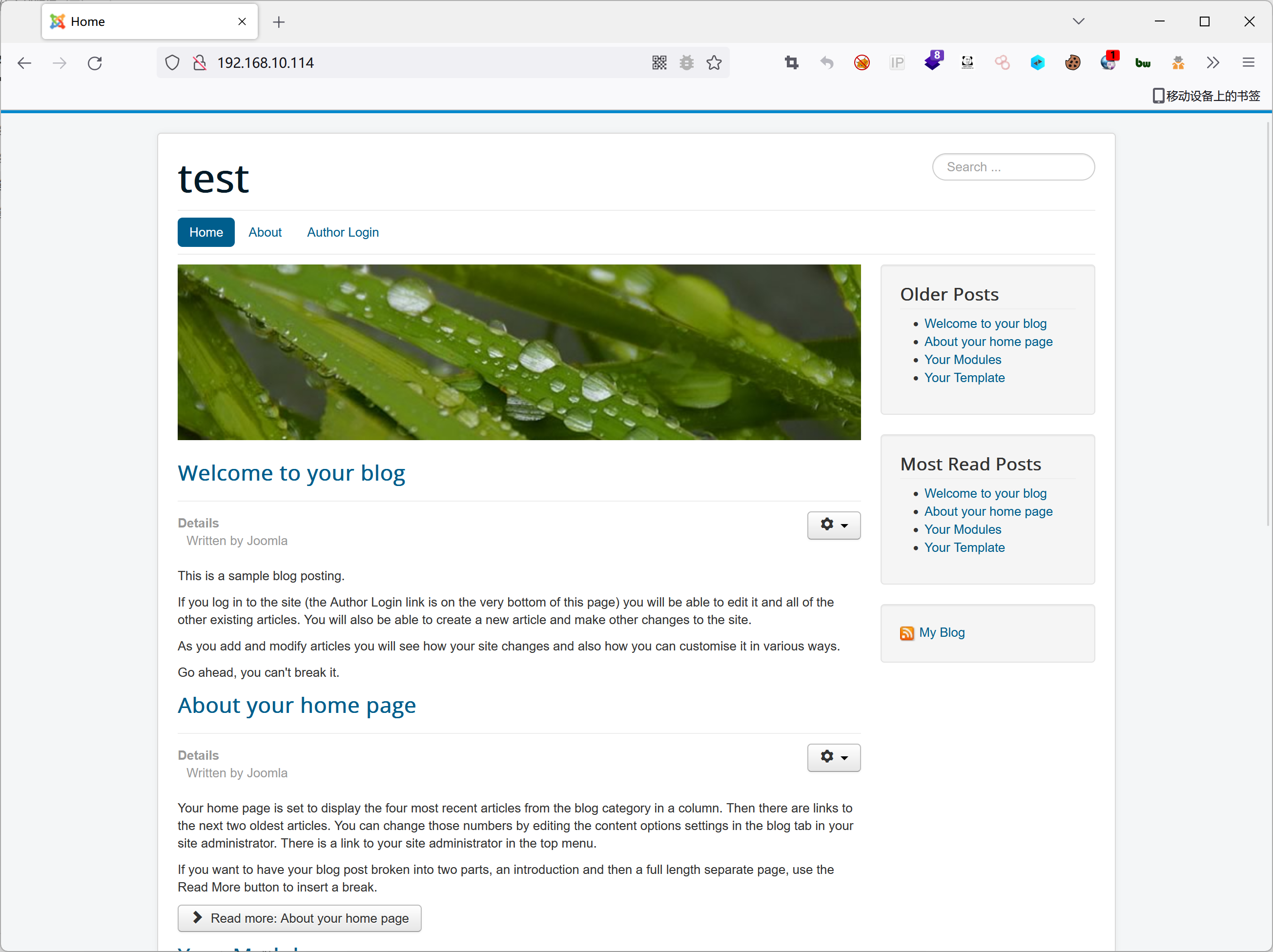Open Your Template link under Older Posts
This screenshot has width=1273, height=952.
tap(964, 377)
